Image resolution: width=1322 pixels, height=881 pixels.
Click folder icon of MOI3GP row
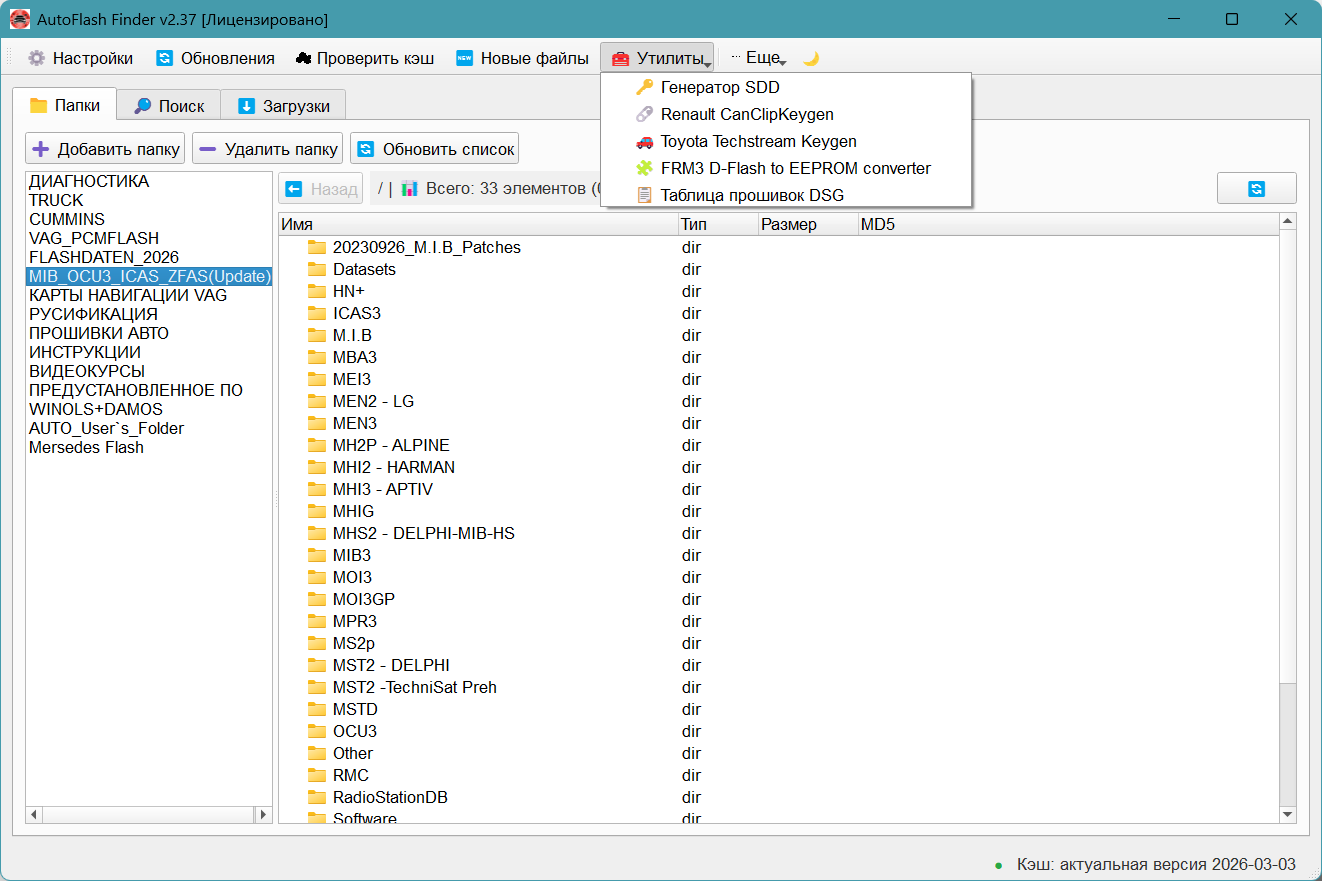coord(317,599)
